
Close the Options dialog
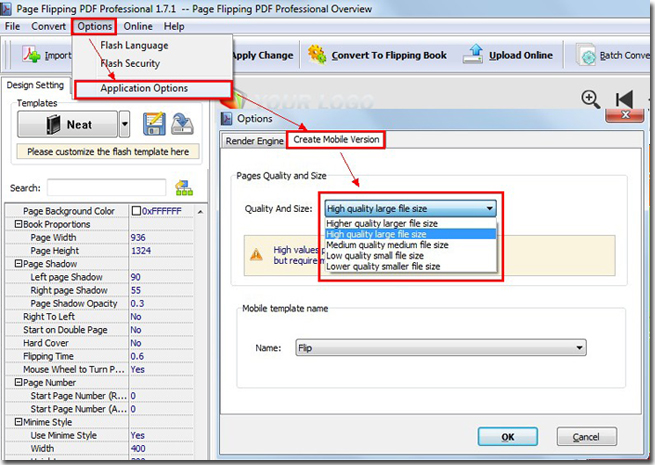pos(624,115)
